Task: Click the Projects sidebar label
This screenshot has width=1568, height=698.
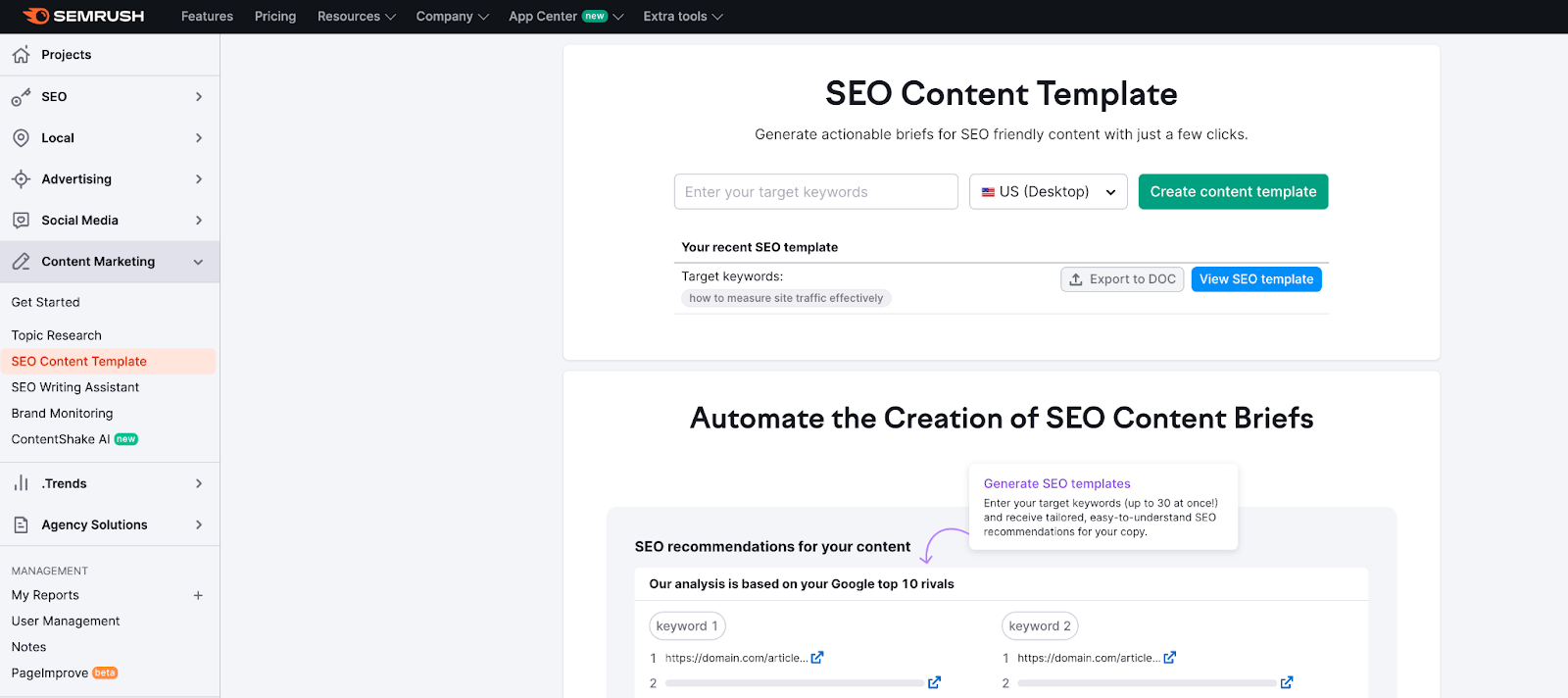Action: (x=66, y=55)
